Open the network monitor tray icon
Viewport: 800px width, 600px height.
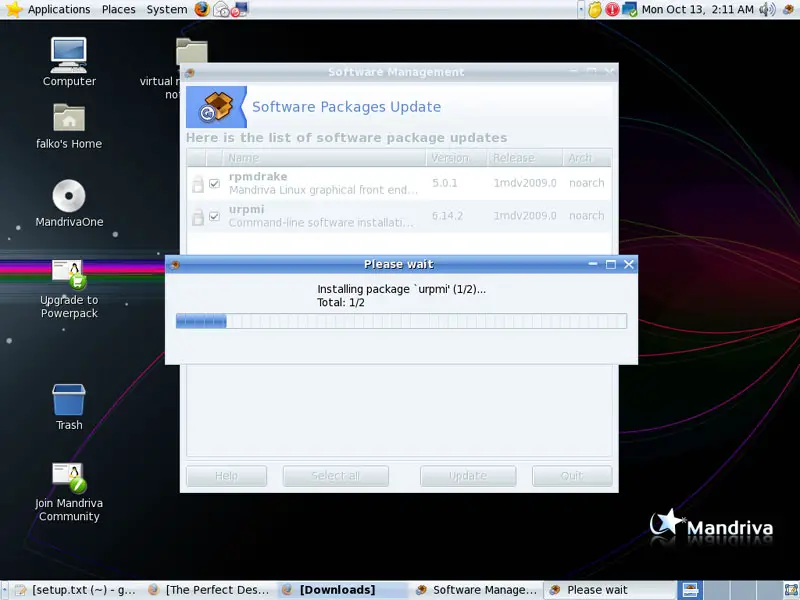click(630, 9)
